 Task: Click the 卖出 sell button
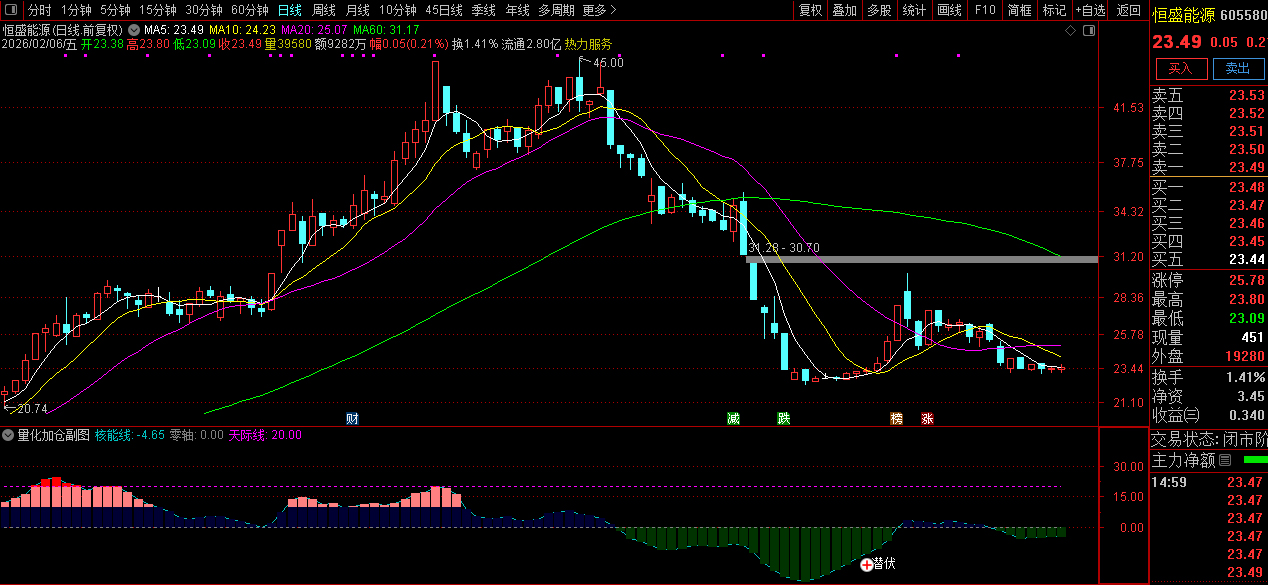(1238, 68)
